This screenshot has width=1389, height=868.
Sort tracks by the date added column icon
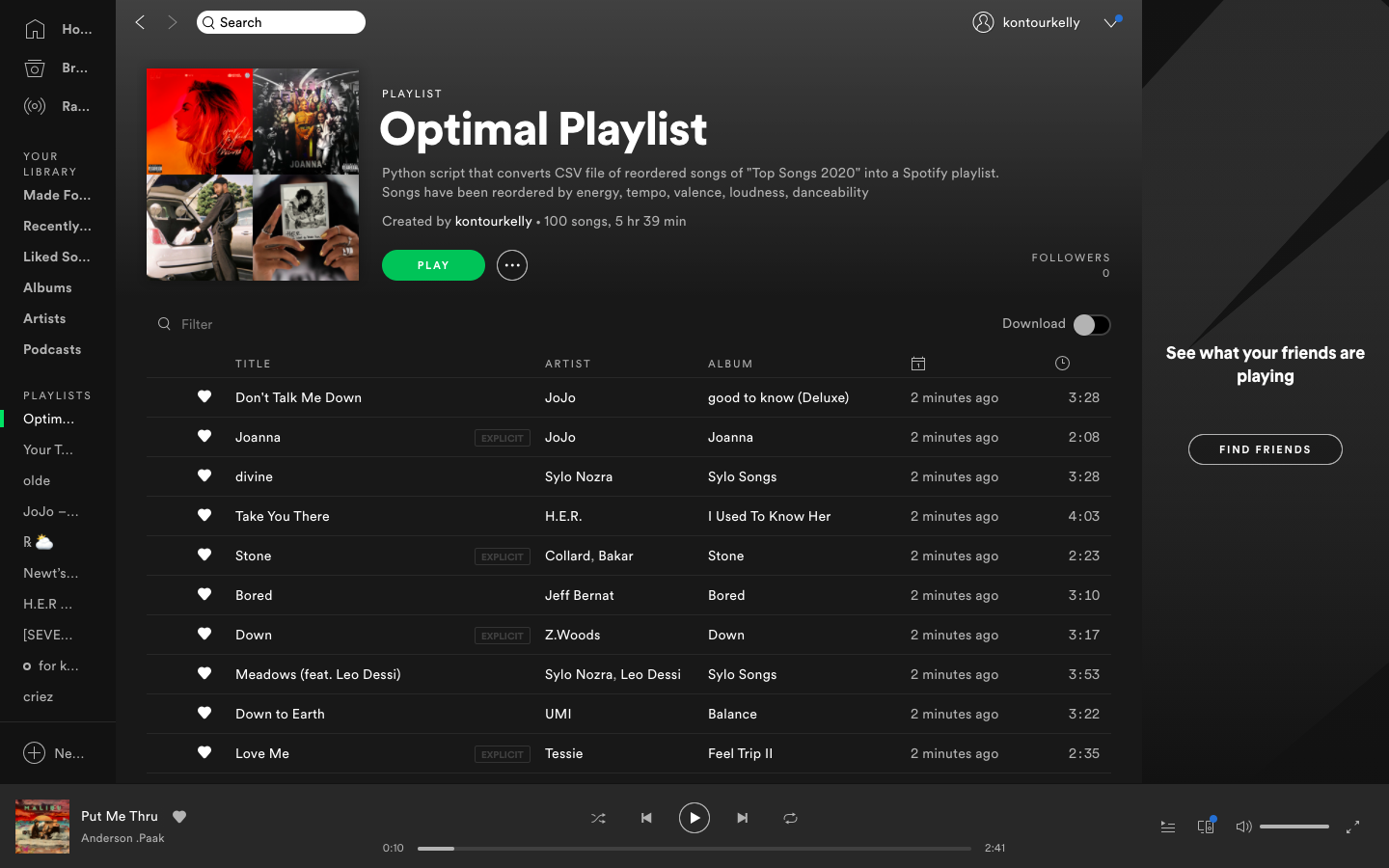918,364
